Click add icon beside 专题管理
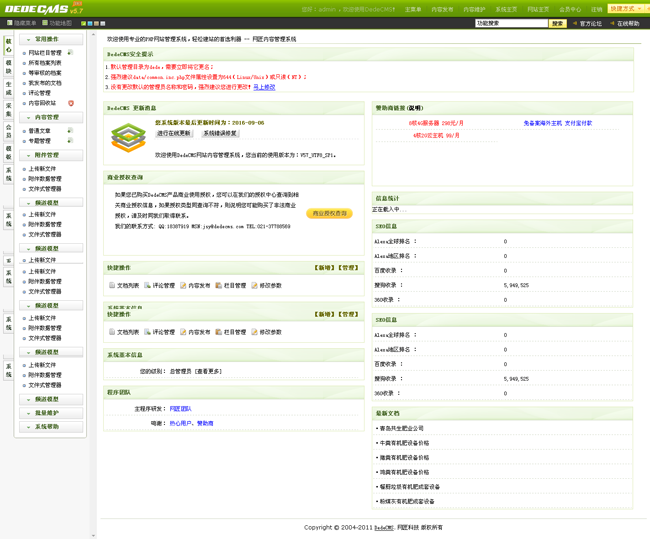Screen dimensions: 650x539 tap(70, 141)
